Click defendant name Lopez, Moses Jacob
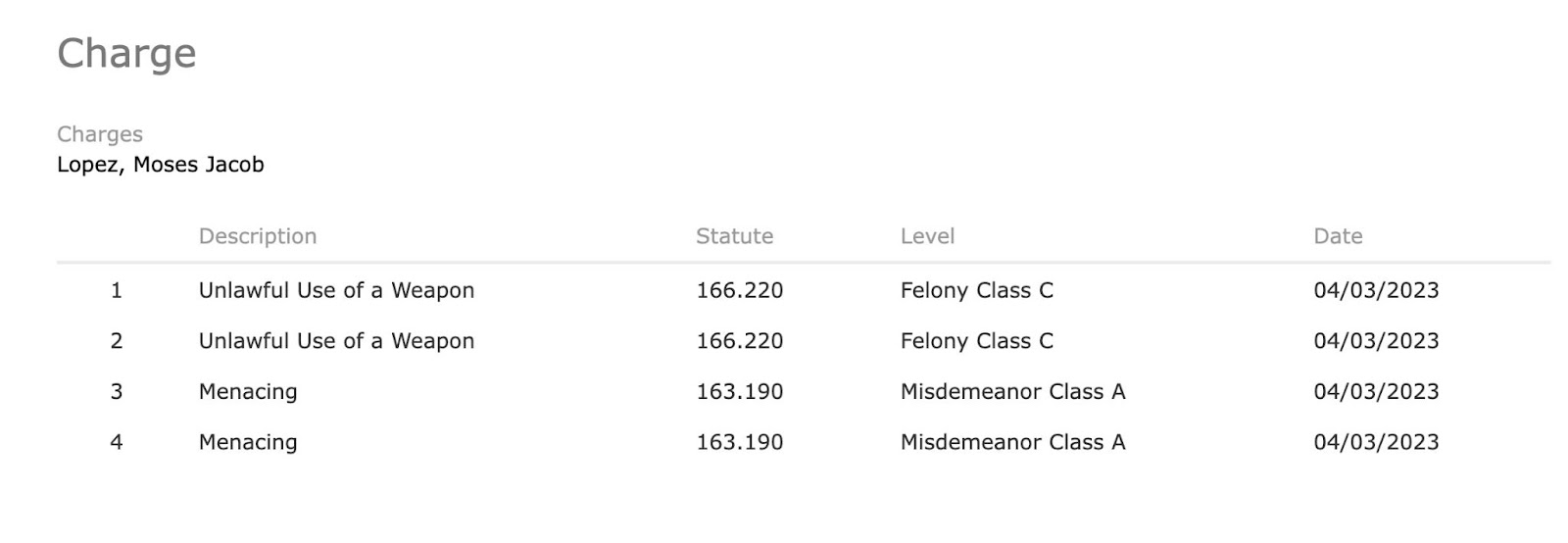The height and width of the screenshot is (543, 1568). (161, 165)
